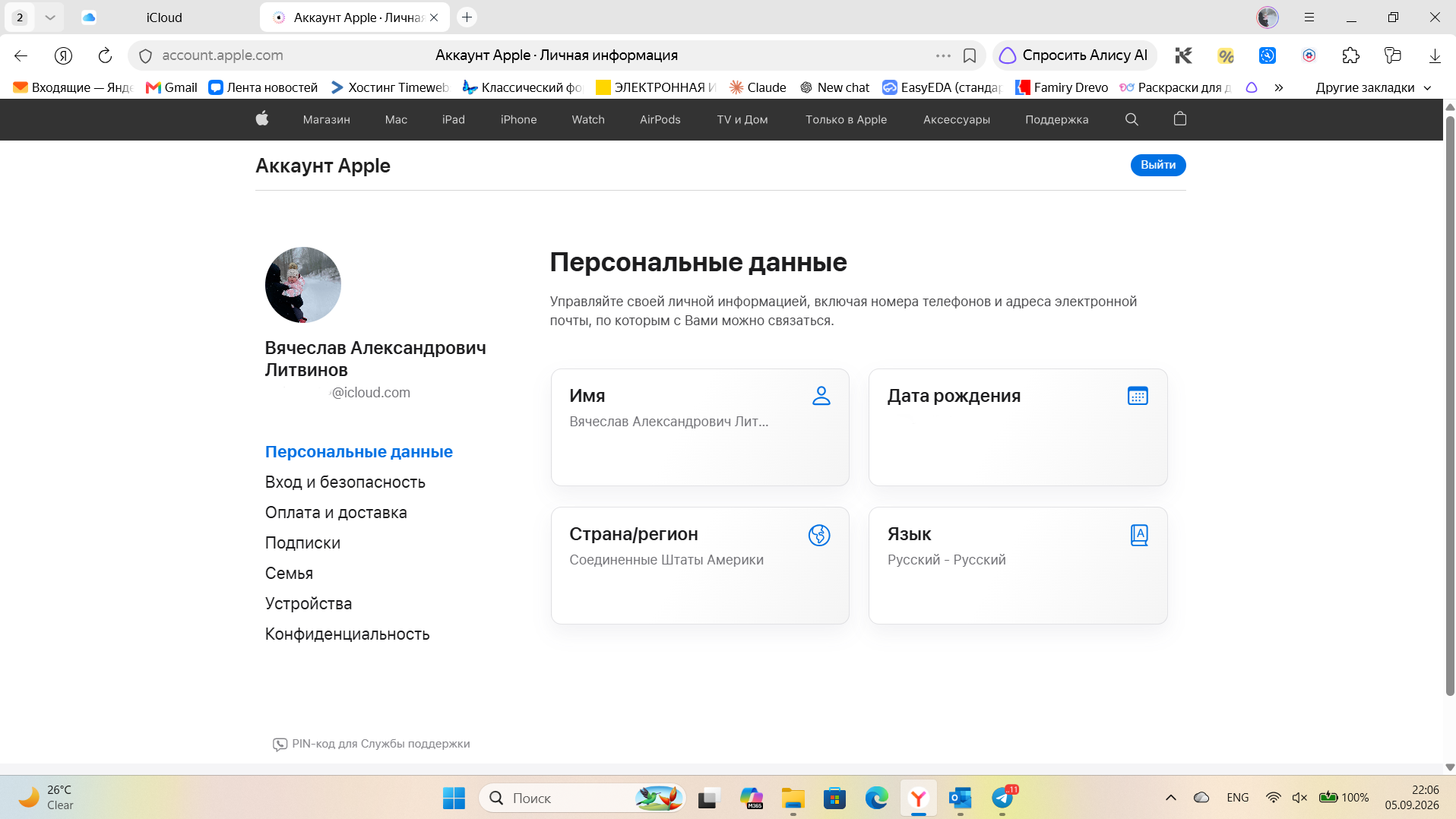Open Telegram from the taskbar
The height and width of the screenshot is (819, 1456).
1002,798
